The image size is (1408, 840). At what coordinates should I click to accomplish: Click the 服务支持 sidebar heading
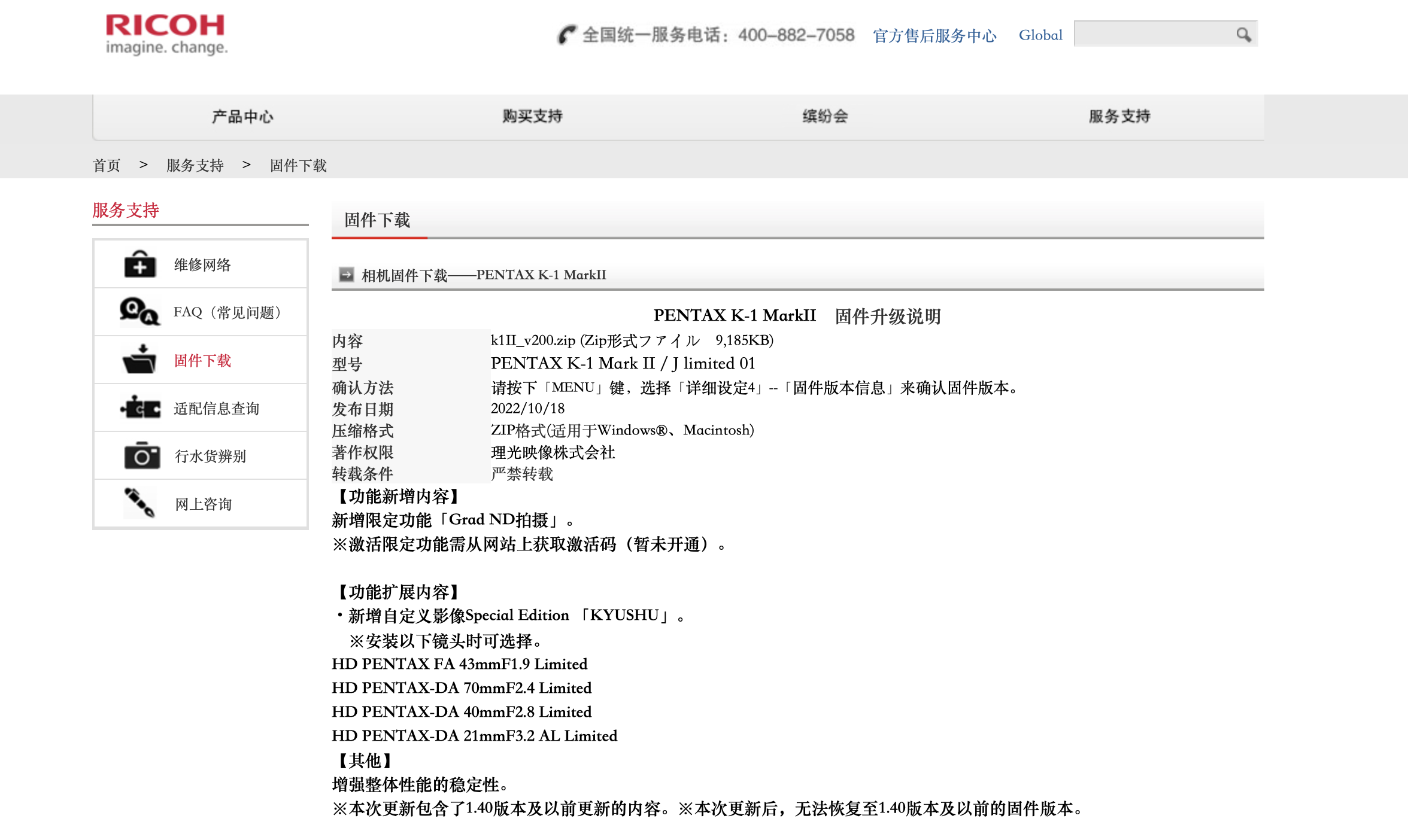pyautogui.click(x=126, y=210)
